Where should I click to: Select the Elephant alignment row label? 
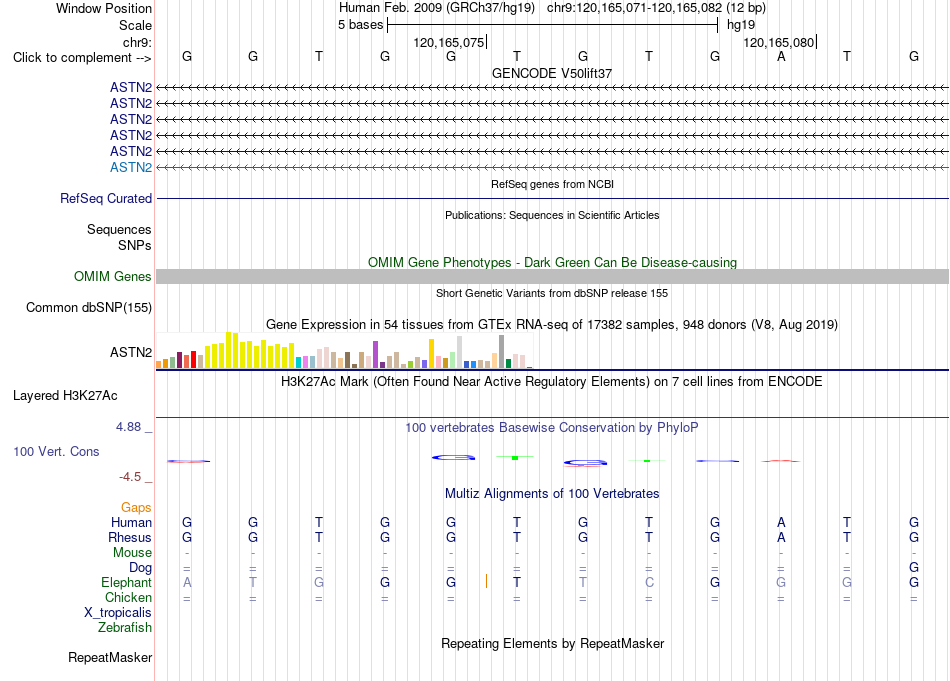[x=127, y=582]
